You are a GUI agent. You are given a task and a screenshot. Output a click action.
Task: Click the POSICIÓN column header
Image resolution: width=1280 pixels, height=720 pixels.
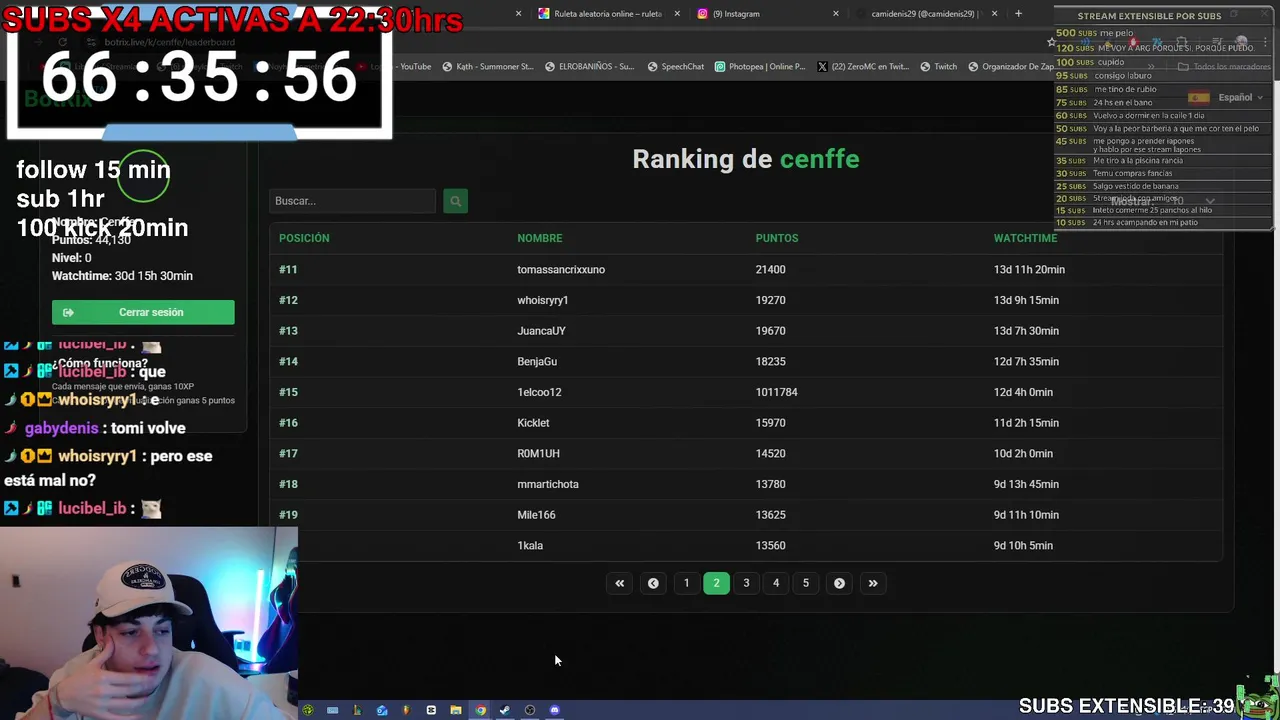(x=304, y=238)
